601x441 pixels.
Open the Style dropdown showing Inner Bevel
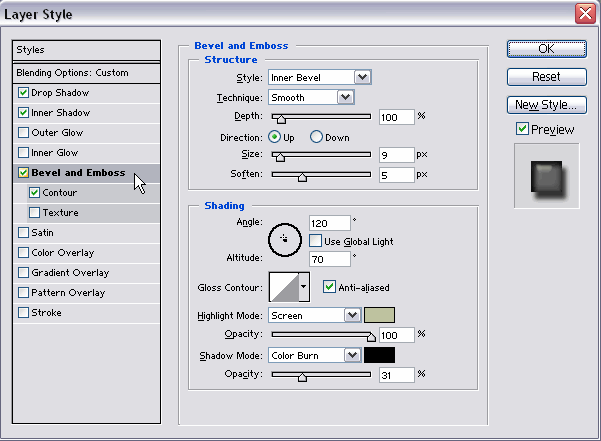click(x=320, y=77)
